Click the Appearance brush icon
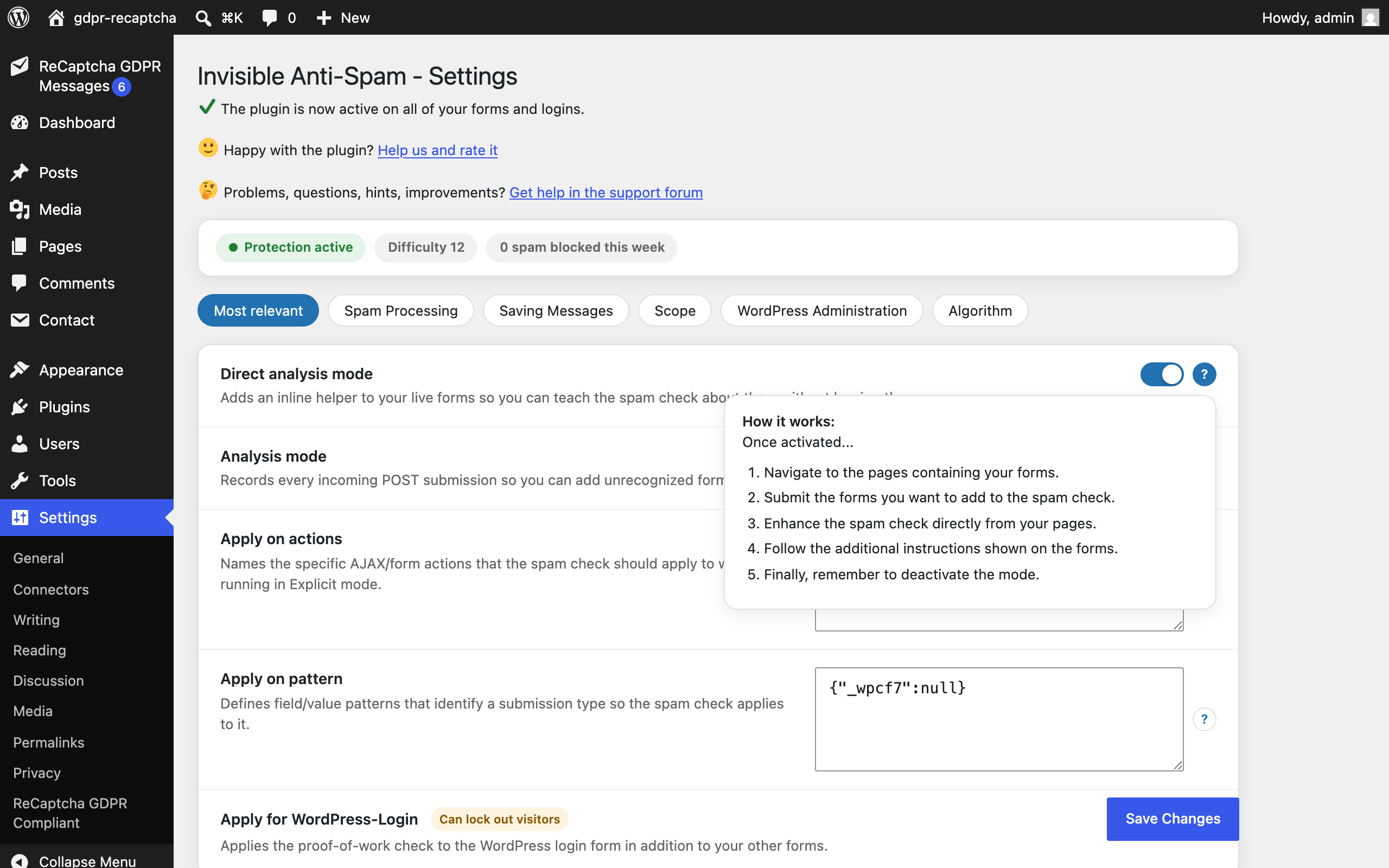1389x868 pixels. click(20, 369)
